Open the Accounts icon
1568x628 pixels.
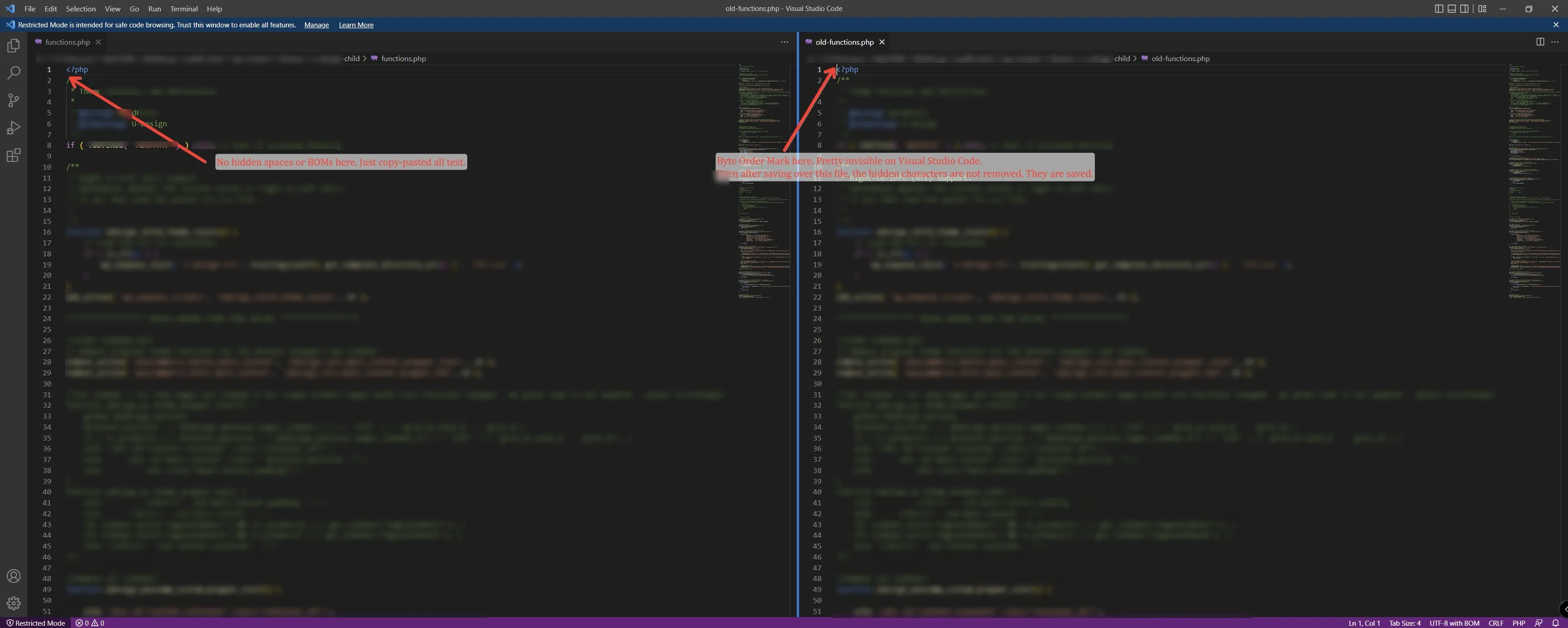coord(13,576)
